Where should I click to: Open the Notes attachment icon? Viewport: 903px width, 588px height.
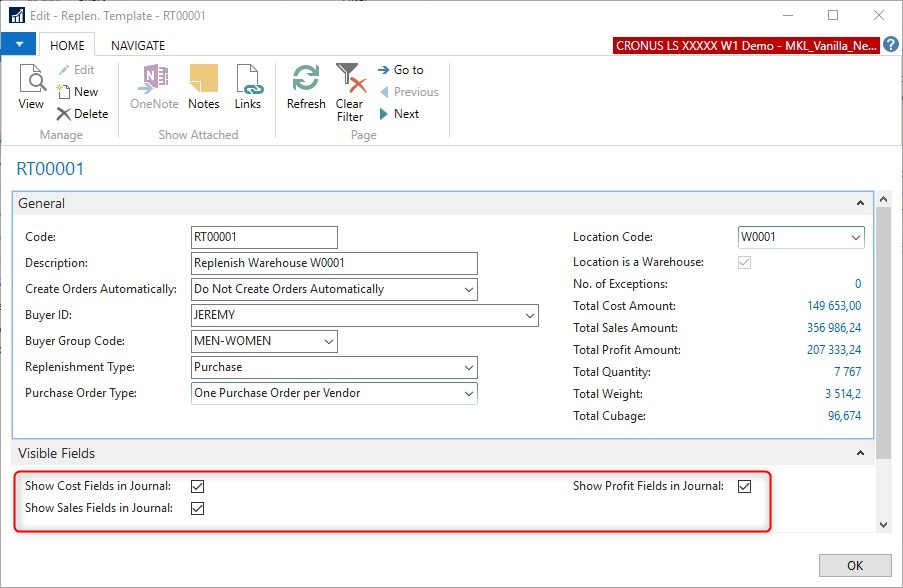[203, 80]
